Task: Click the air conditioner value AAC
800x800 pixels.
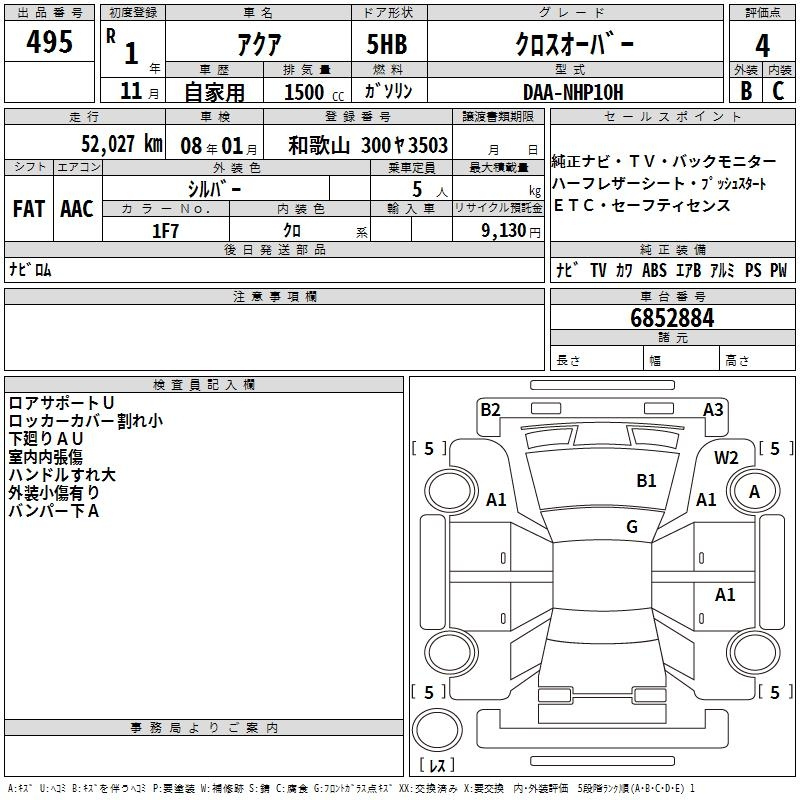Action: point(77,209)
